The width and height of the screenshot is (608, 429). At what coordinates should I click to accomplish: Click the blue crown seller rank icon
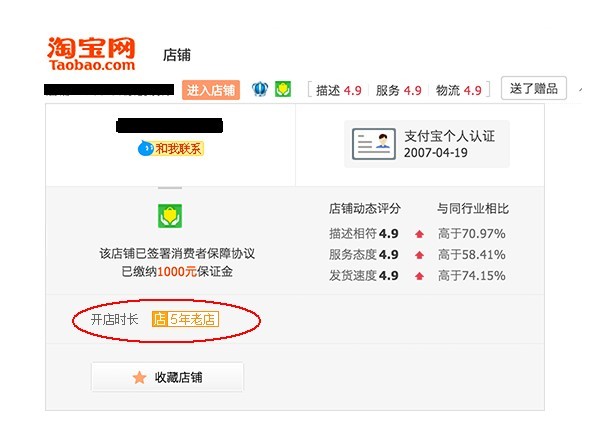(x=260, y=89)
